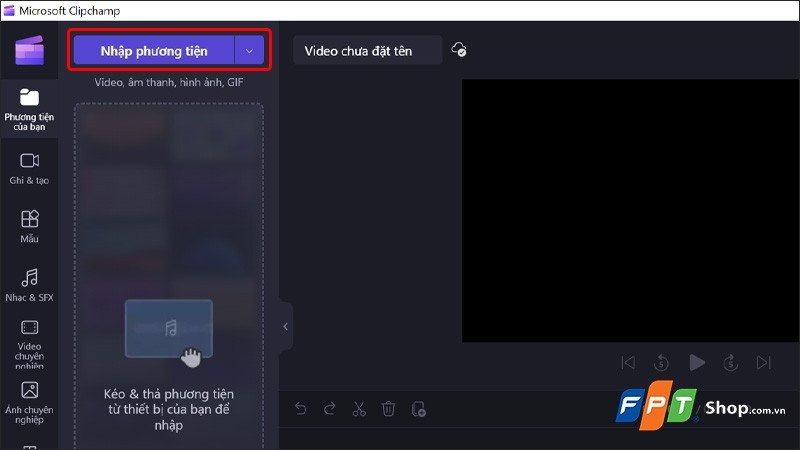Image resolution: width=800 pixels, height=450 pixels.
Task: Open the Phương tiện của bạn tab
Action: point(29,110)
